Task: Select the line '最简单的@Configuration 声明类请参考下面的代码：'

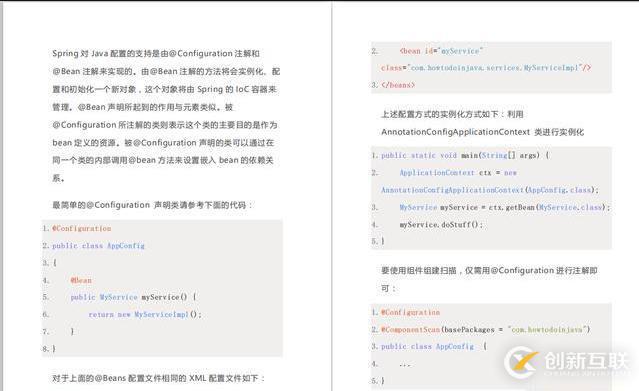Action: tap(152, 205)
